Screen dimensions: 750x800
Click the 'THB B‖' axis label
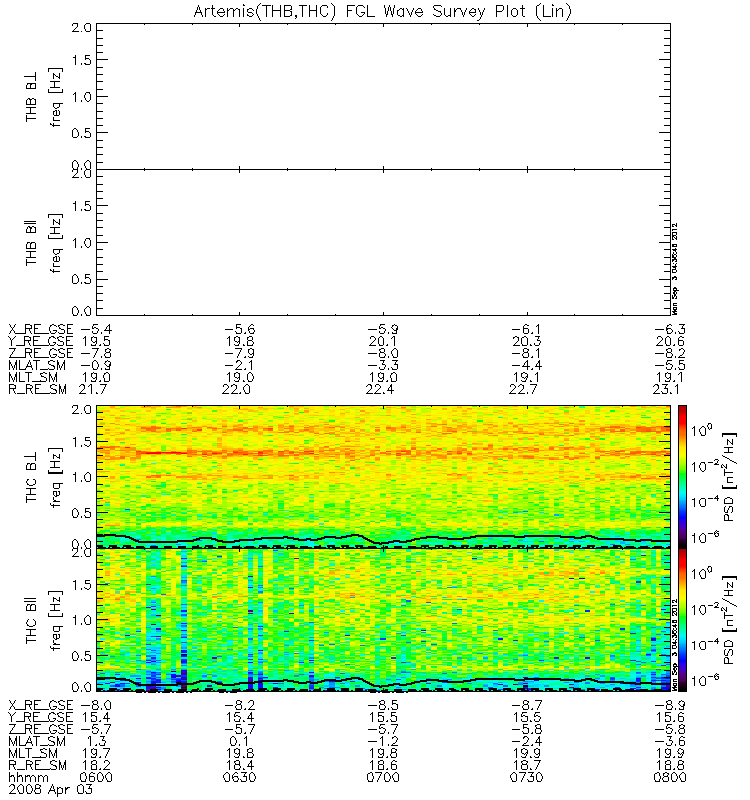[x=31, y=242]
